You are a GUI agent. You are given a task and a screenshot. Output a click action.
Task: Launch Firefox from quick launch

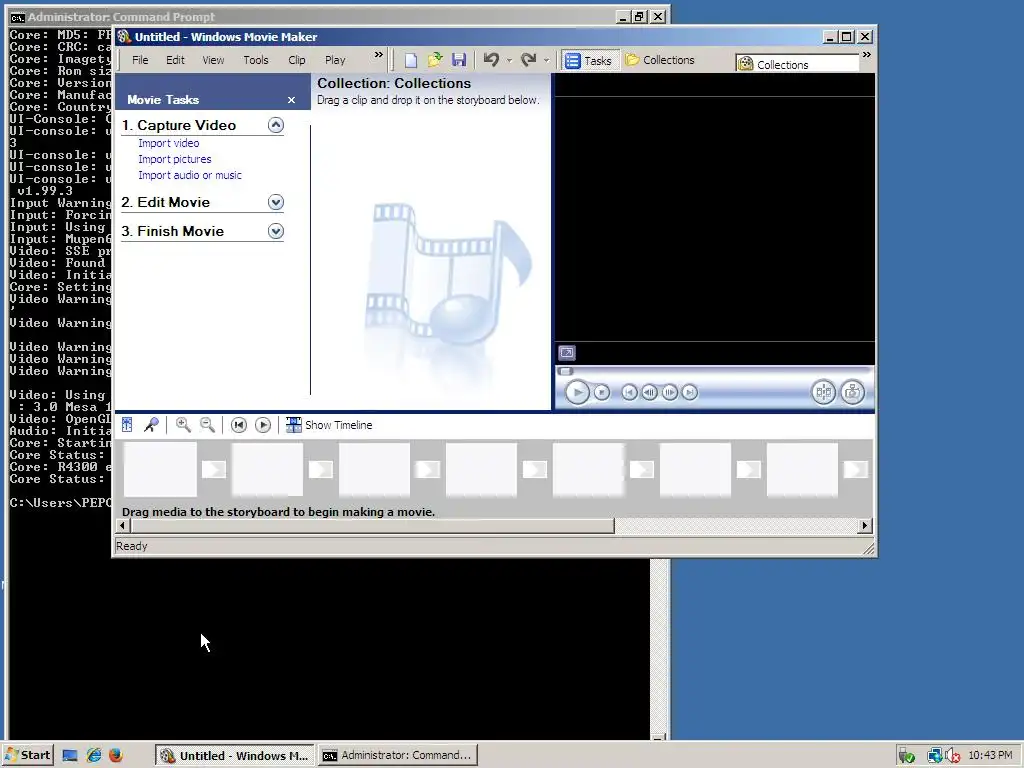pyautogui.click(x=116, y=756)
